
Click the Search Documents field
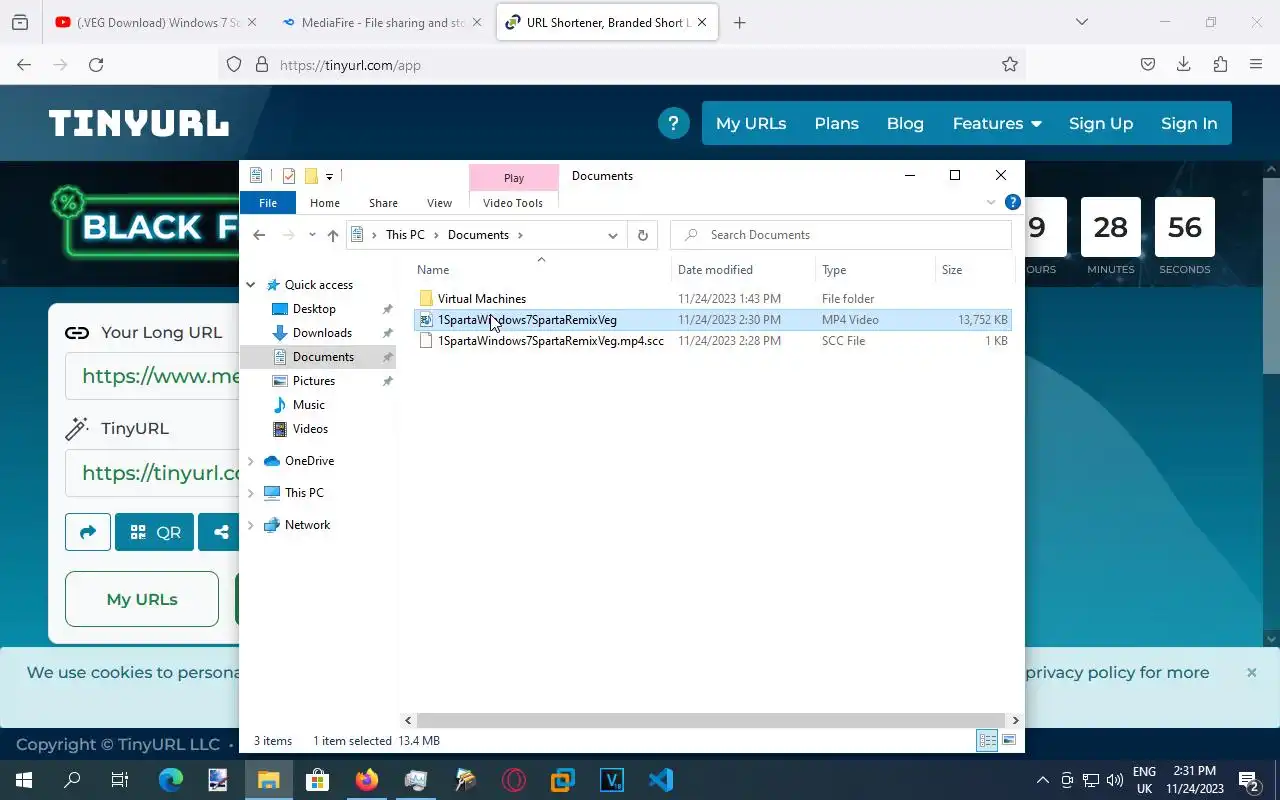[841, 235]
